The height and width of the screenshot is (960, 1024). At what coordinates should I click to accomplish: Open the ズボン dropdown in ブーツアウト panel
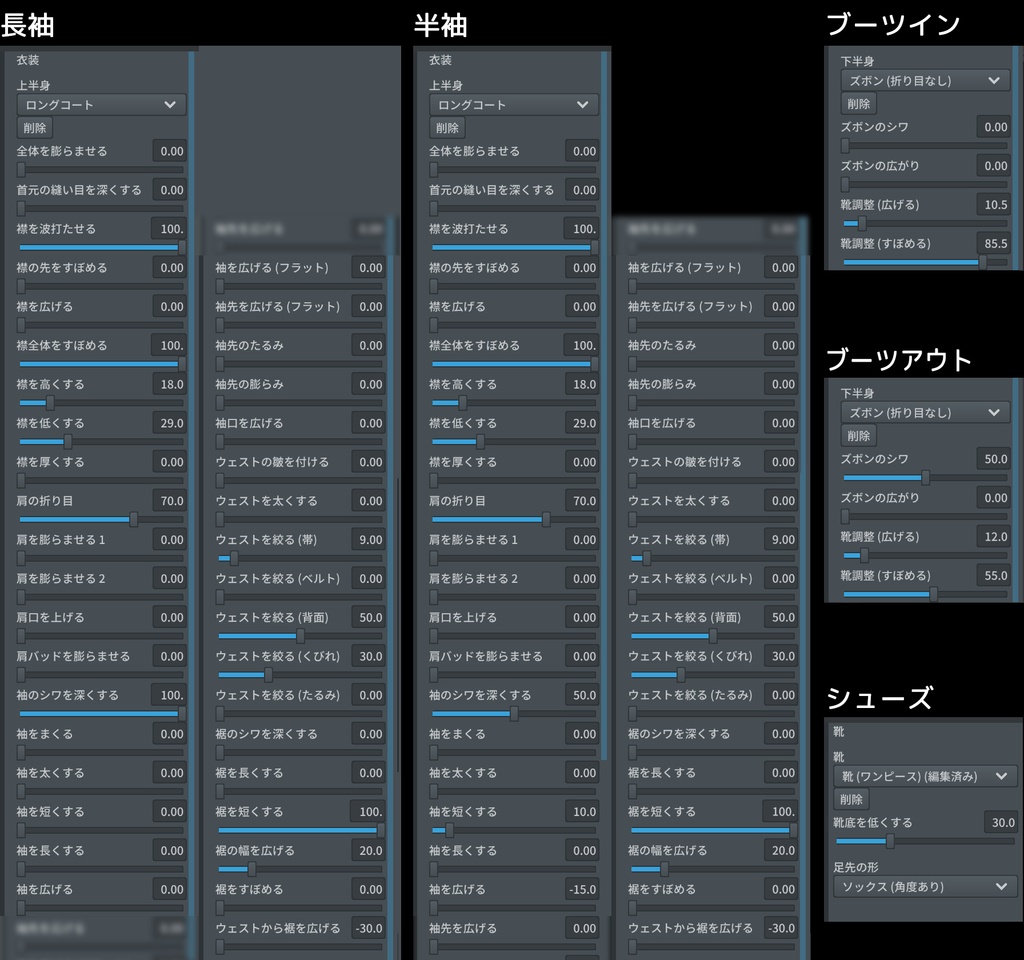pyautogui.click(x=922, y=412)
